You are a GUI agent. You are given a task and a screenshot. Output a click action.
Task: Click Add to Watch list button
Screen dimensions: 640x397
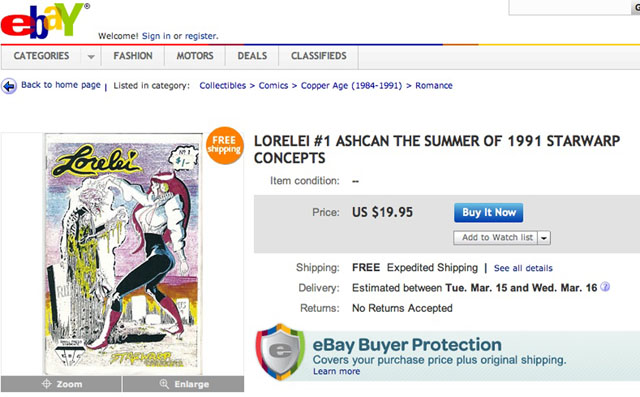click(496, 237)
